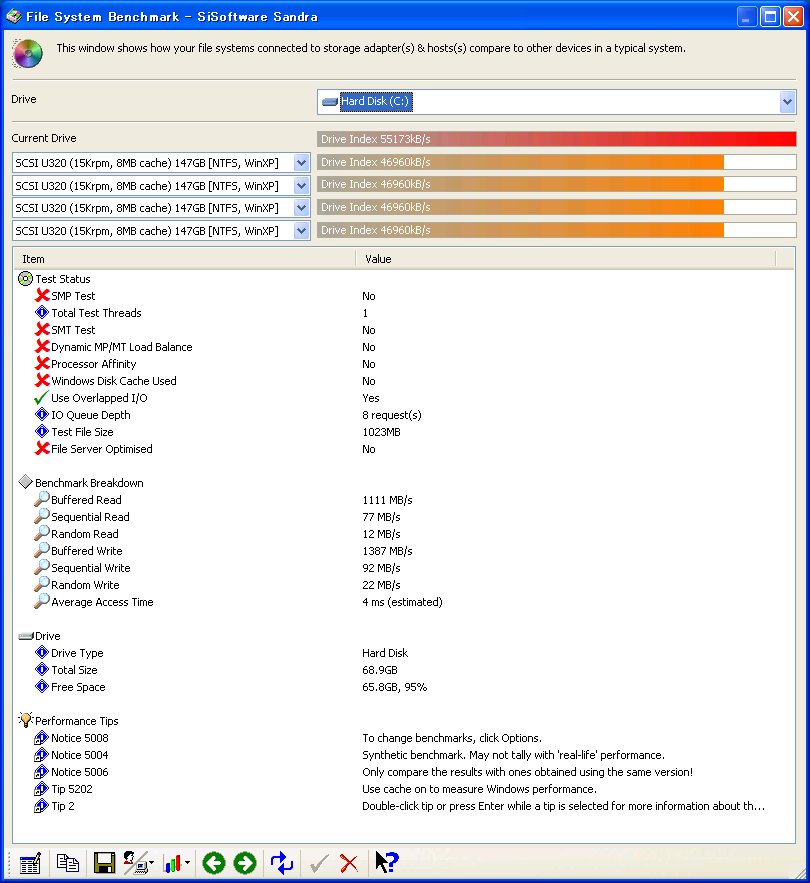Open the Drive selection dropdown arrow
Image resolution: width=810 pixels, height=883 pixels.
point(787,102)
